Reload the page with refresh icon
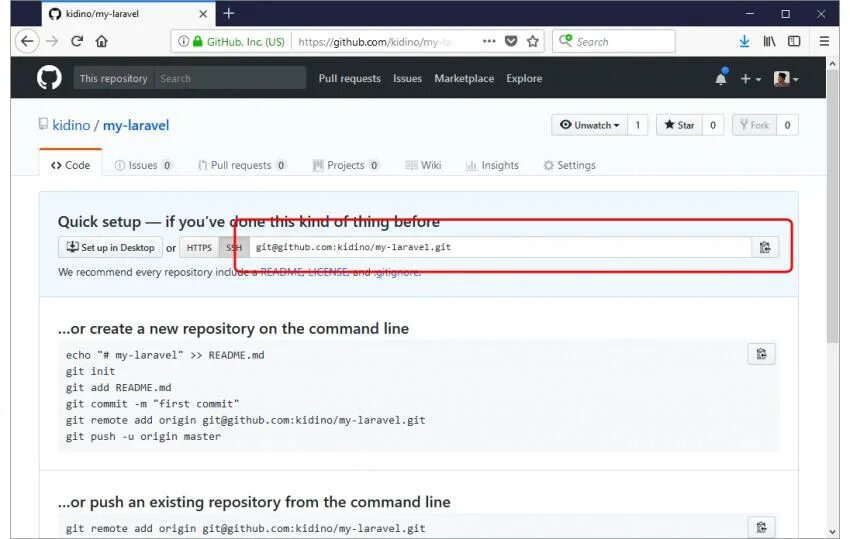The height and width of the screenshot is (539, 850). [x=77, y=41]
